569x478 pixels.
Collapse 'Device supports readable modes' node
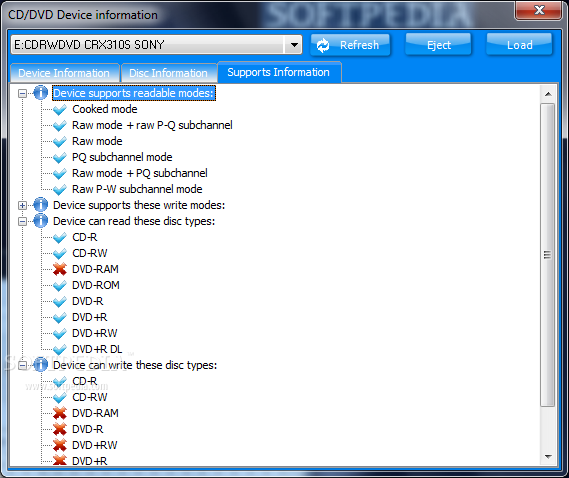coord(22,94)
